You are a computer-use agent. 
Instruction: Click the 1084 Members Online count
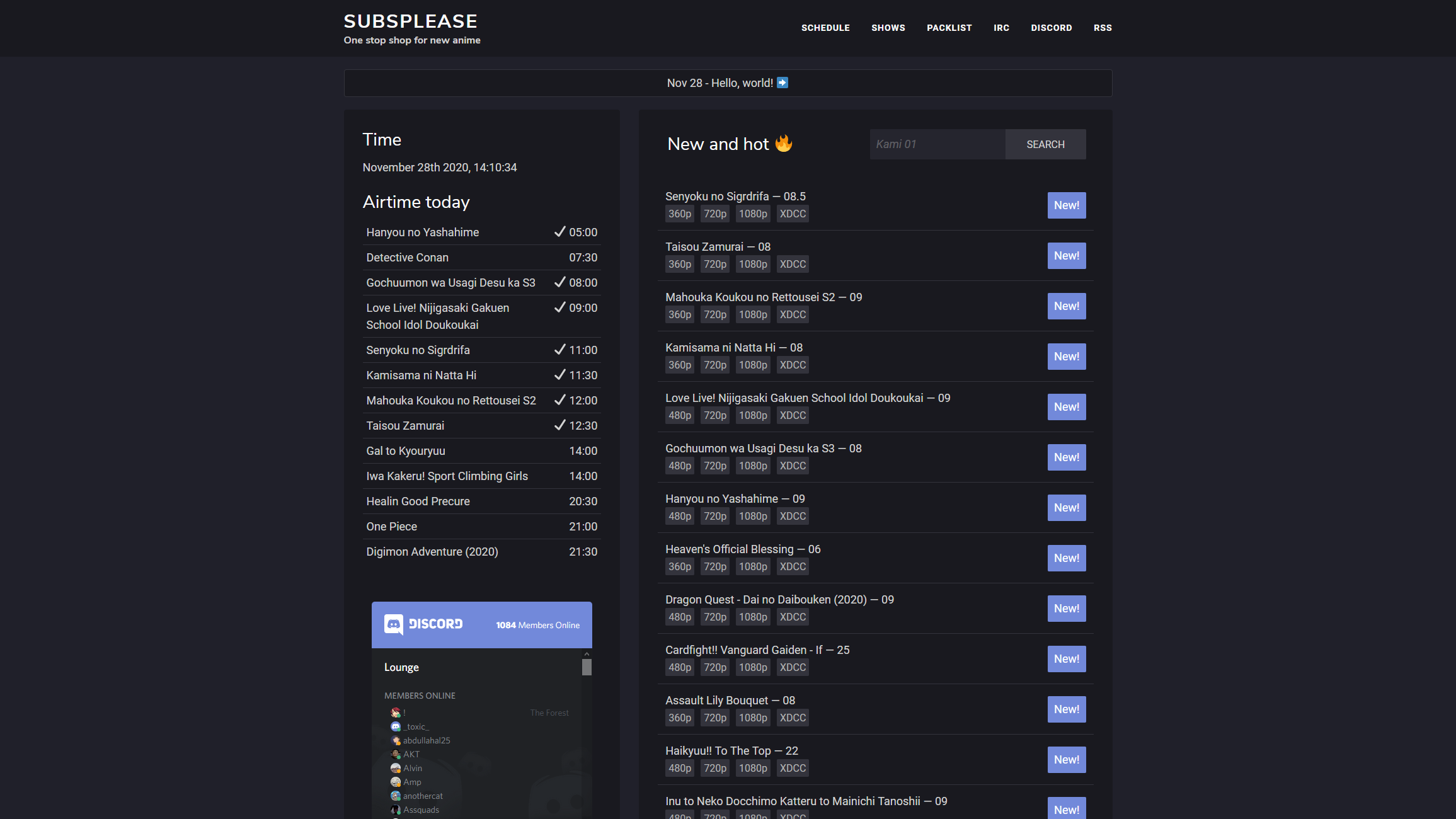click(537, 625)
